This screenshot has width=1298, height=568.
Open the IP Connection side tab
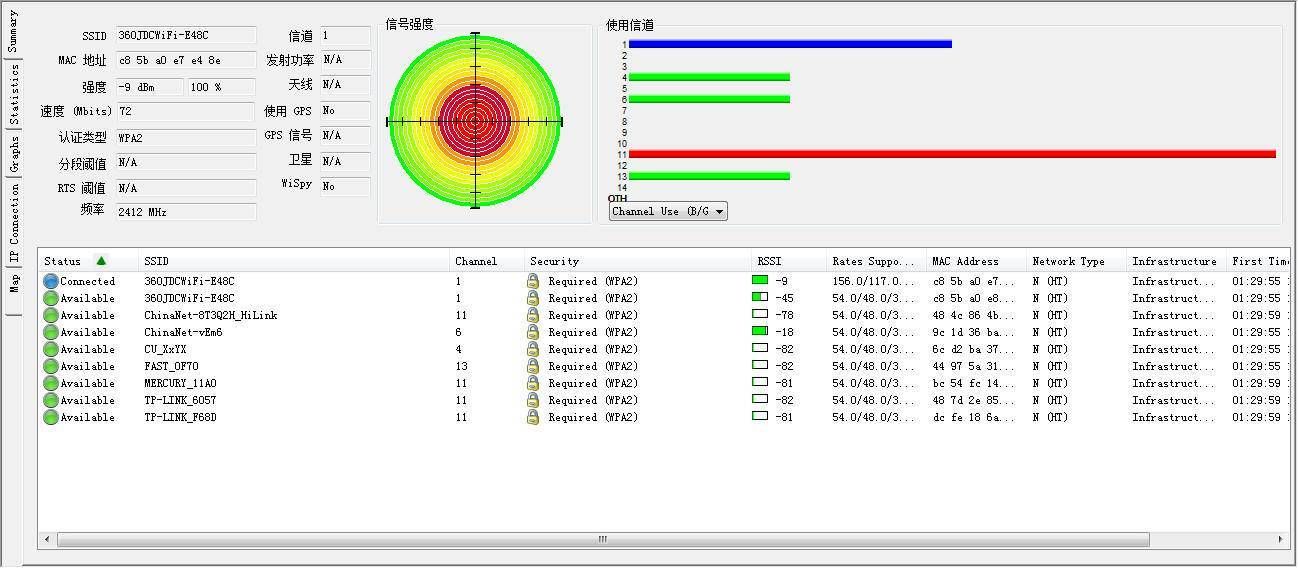pyautogui.click(x=13, y=222)
